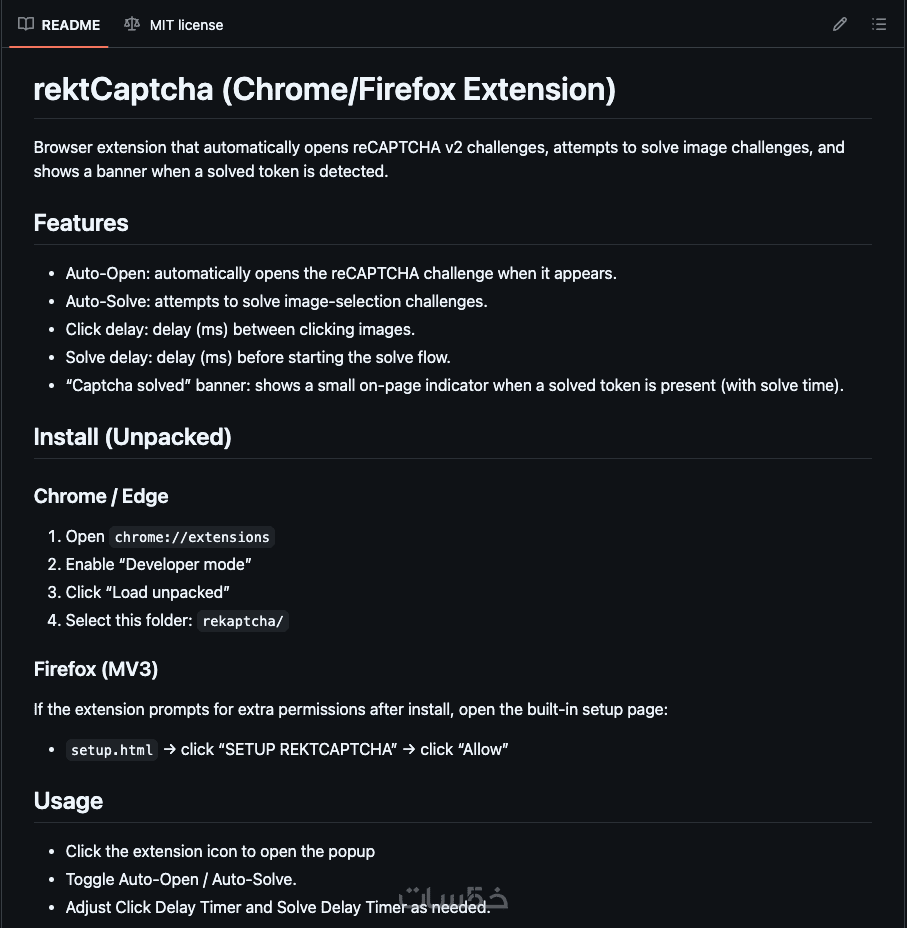Open the README outline list icon
Screen dimensions: 907x928
(x=879, y=24)
